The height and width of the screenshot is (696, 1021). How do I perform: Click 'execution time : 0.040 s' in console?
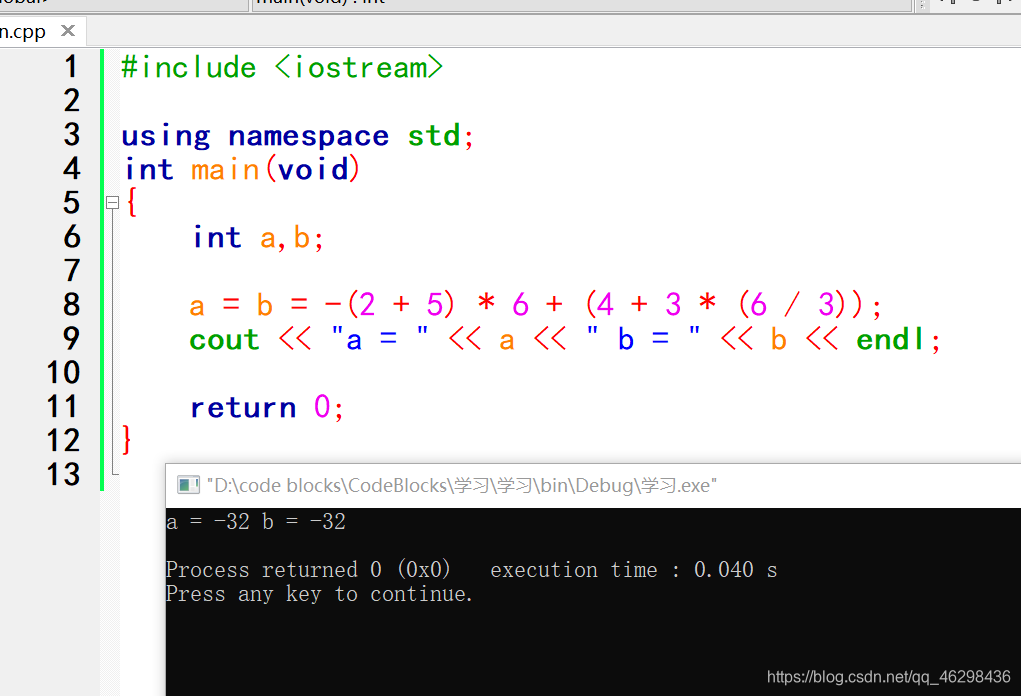[634, 570]
